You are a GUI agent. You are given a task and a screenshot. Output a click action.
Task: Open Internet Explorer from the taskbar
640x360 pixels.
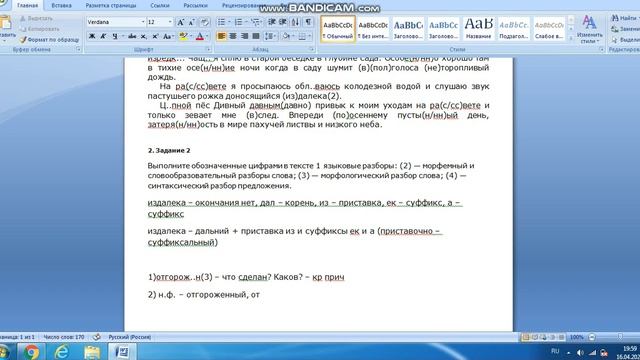click(62, 352)
